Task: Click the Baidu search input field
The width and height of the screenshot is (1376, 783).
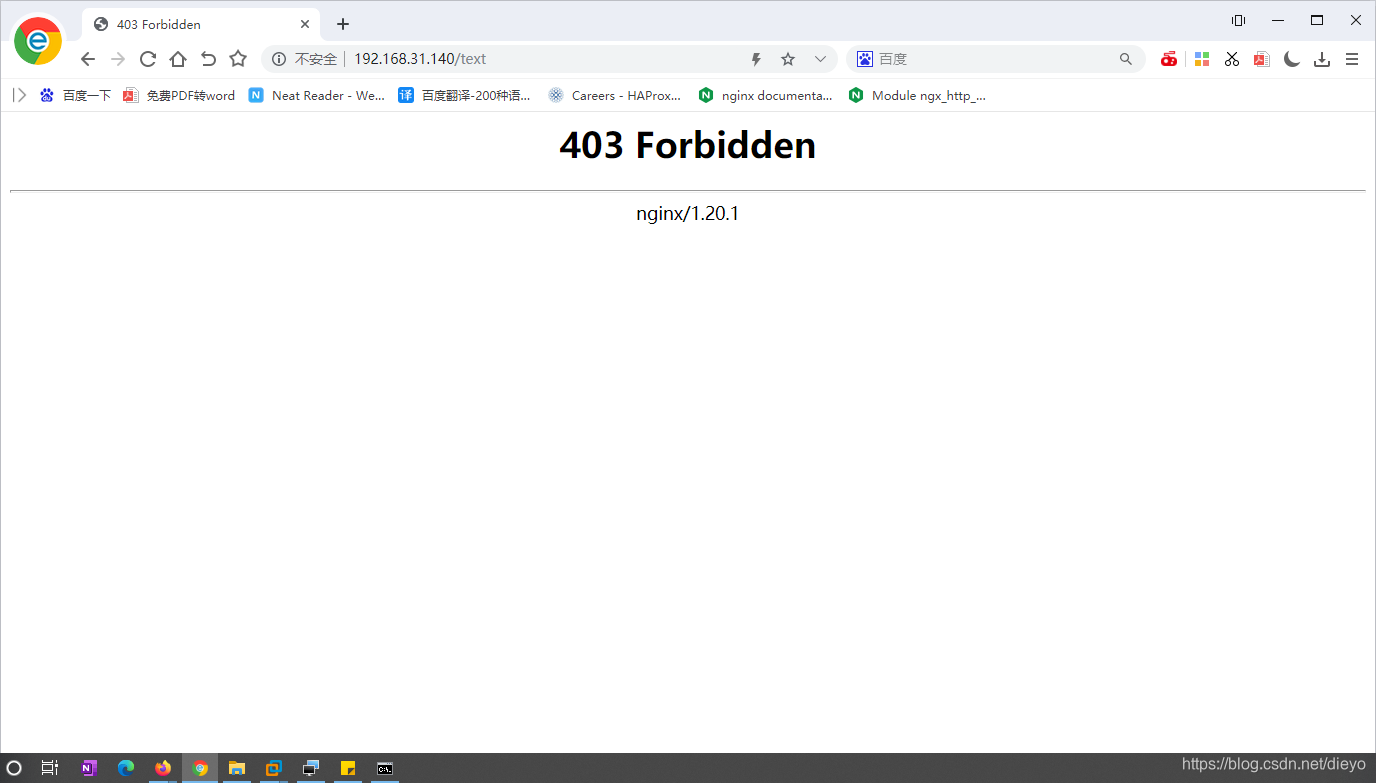Action: (995, 59)
